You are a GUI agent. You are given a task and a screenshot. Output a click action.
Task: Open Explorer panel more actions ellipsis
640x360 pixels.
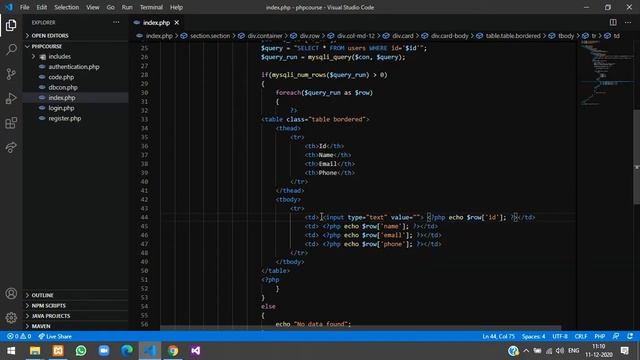[116, 22]
